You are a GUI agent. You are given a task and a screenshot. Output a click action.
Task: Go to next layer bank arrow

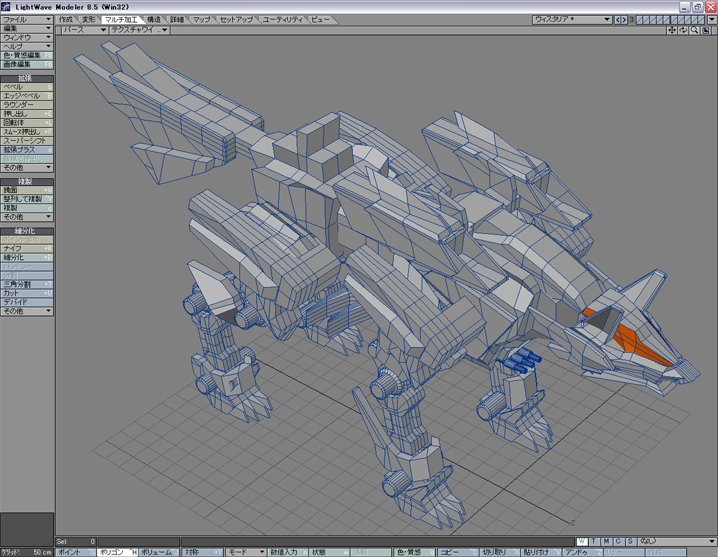[x=624, y=20]
